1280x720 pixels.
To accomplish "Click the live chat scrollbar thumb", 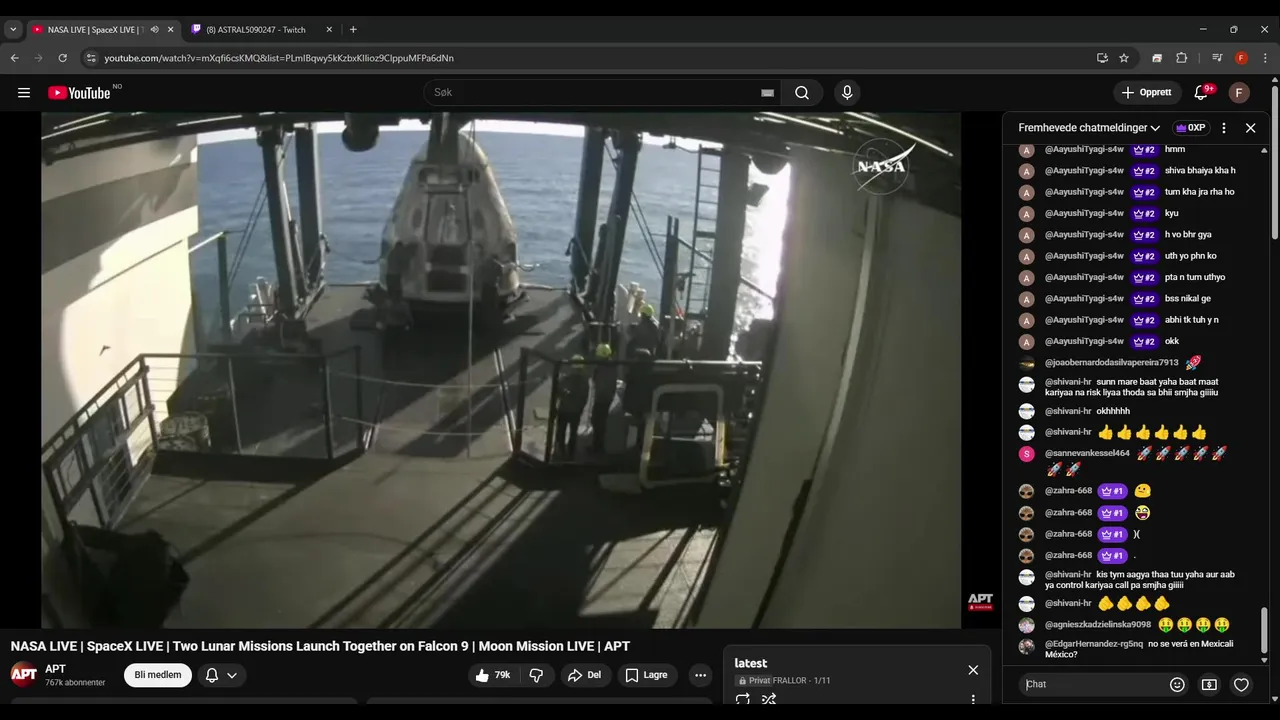I will (x=1264, y=631).
